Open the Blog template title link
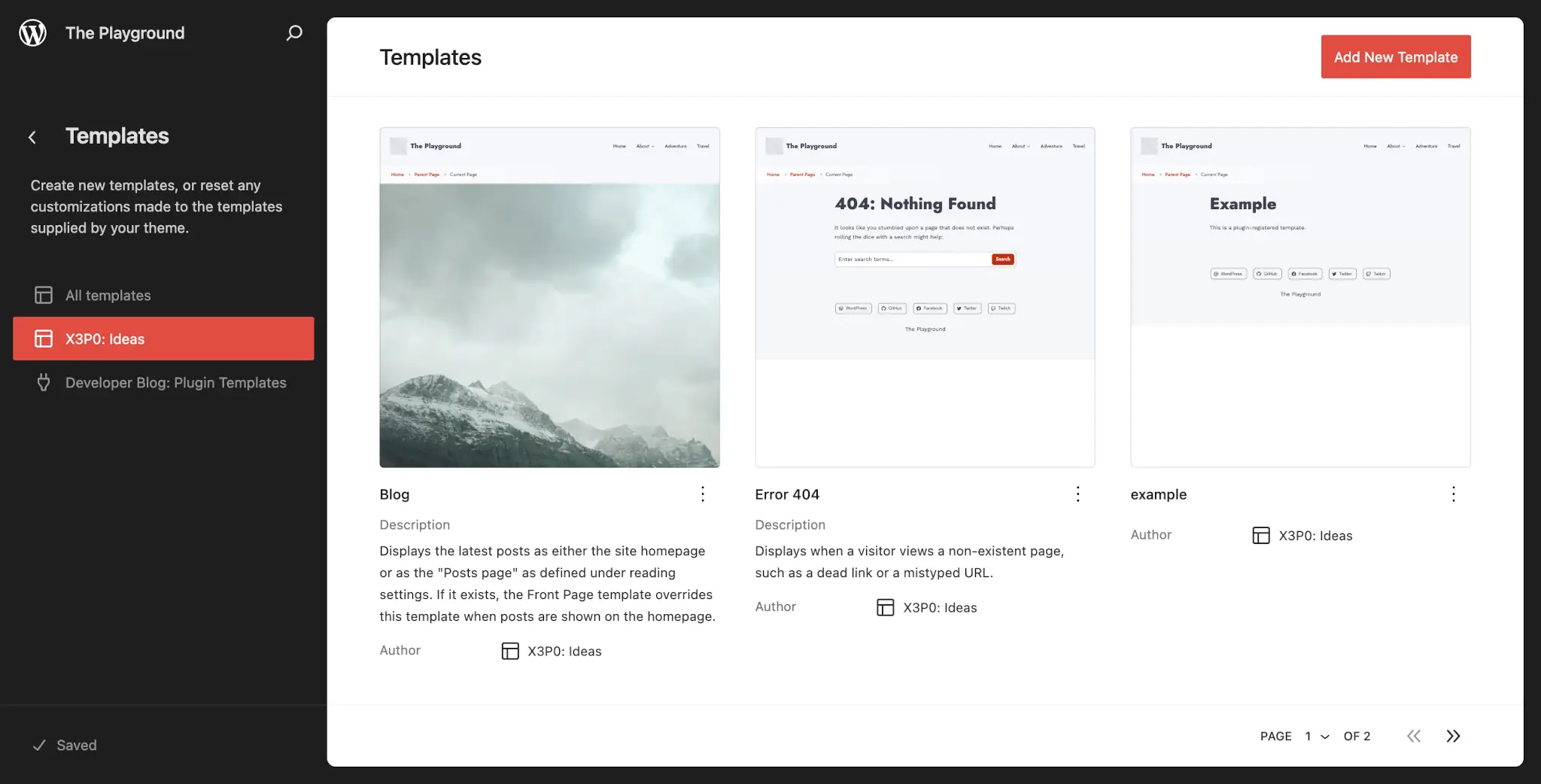This screenshot has width=1541, height=784. (x=394, y=494)
